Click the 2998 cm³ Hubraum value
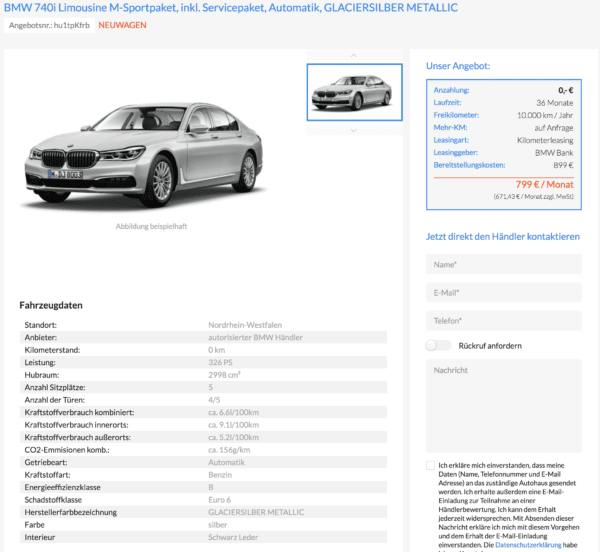 (224, 375)
